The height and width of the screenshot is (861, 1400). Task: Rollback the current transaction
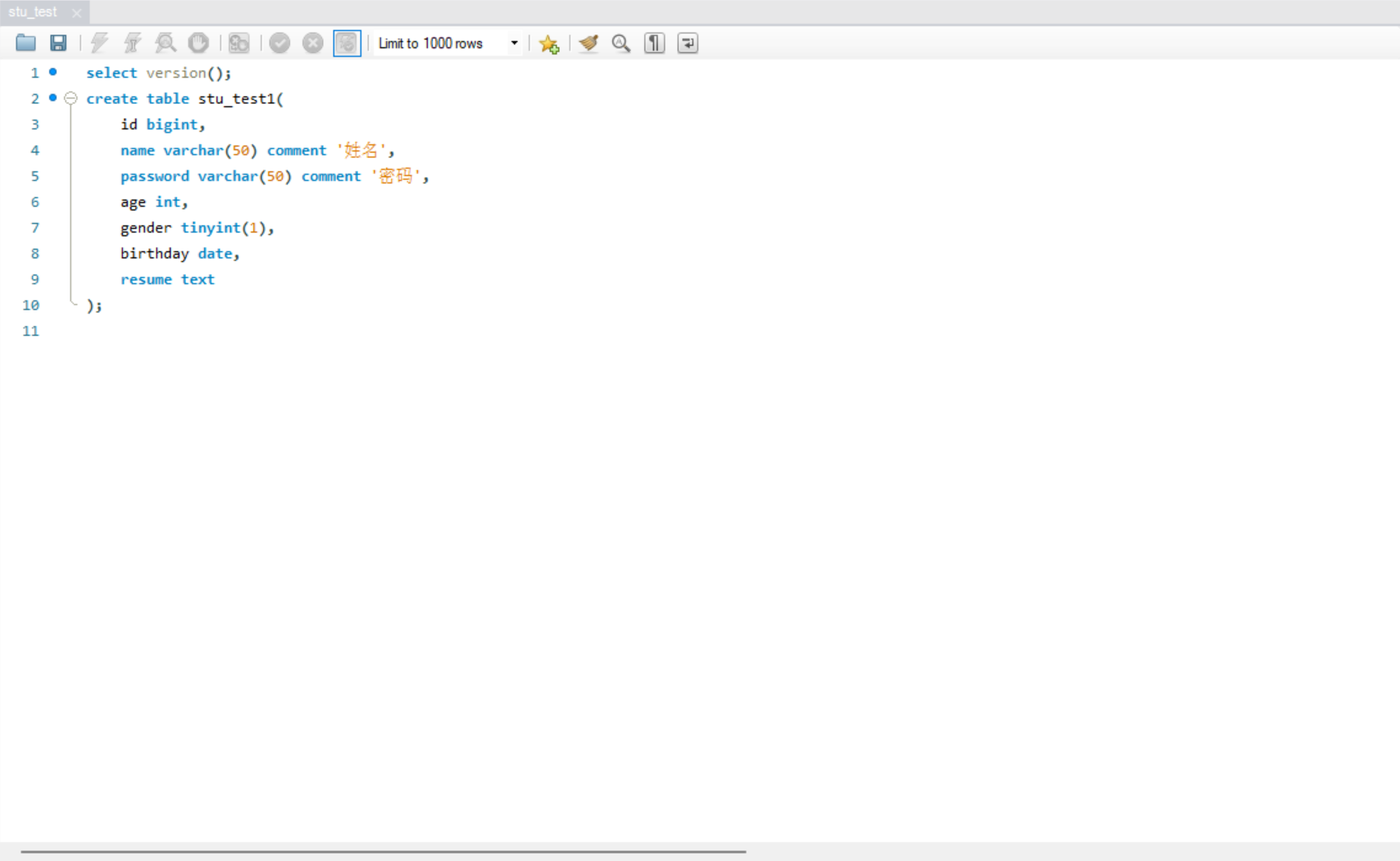coord(312,43)
